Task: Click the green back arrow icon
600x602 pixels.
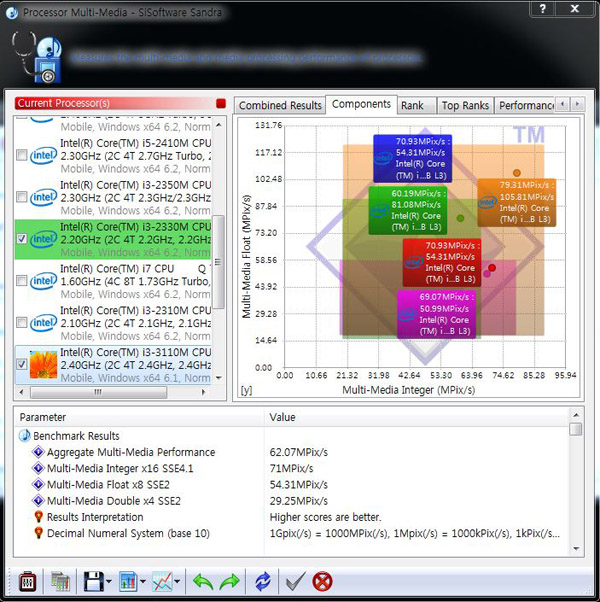Action: coord(202,580)
